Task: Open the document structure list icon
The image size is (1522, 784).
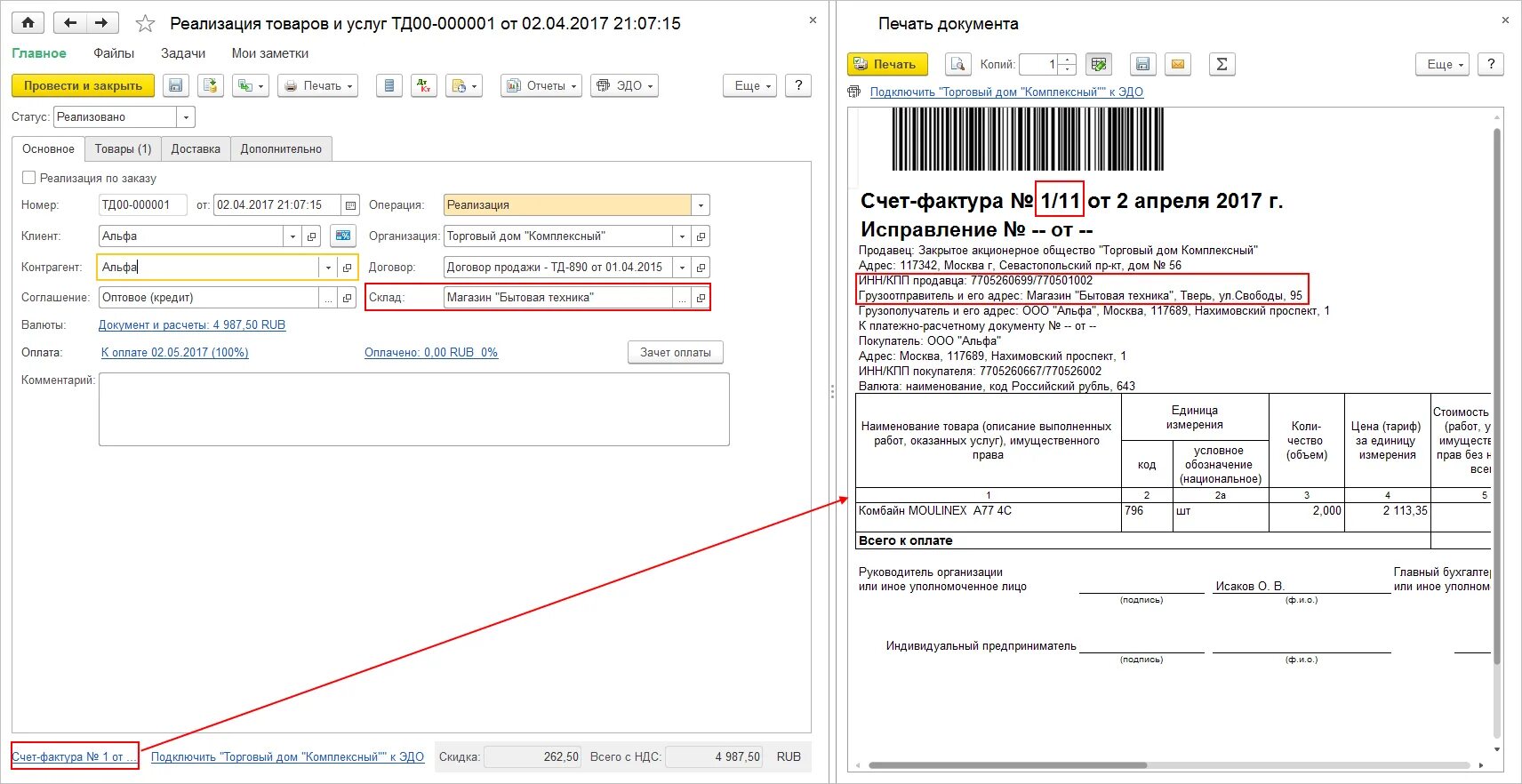Action: click(389, 85)
